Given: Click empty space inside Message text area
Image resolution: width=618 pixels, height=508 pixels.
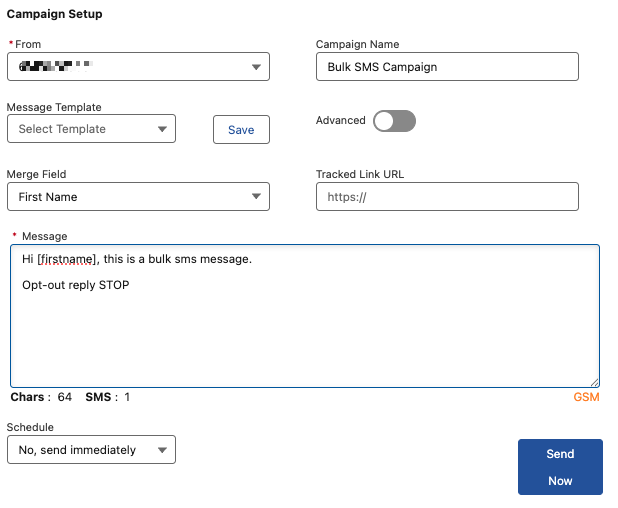Looking at the screenshot, I should click(304, 340).
